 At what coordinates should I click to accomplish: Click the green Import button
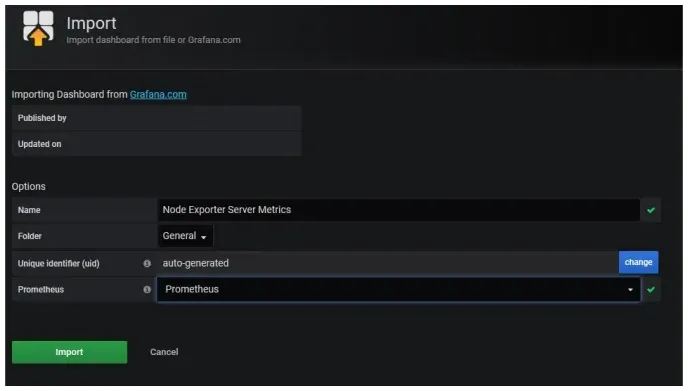click(69, 352)
